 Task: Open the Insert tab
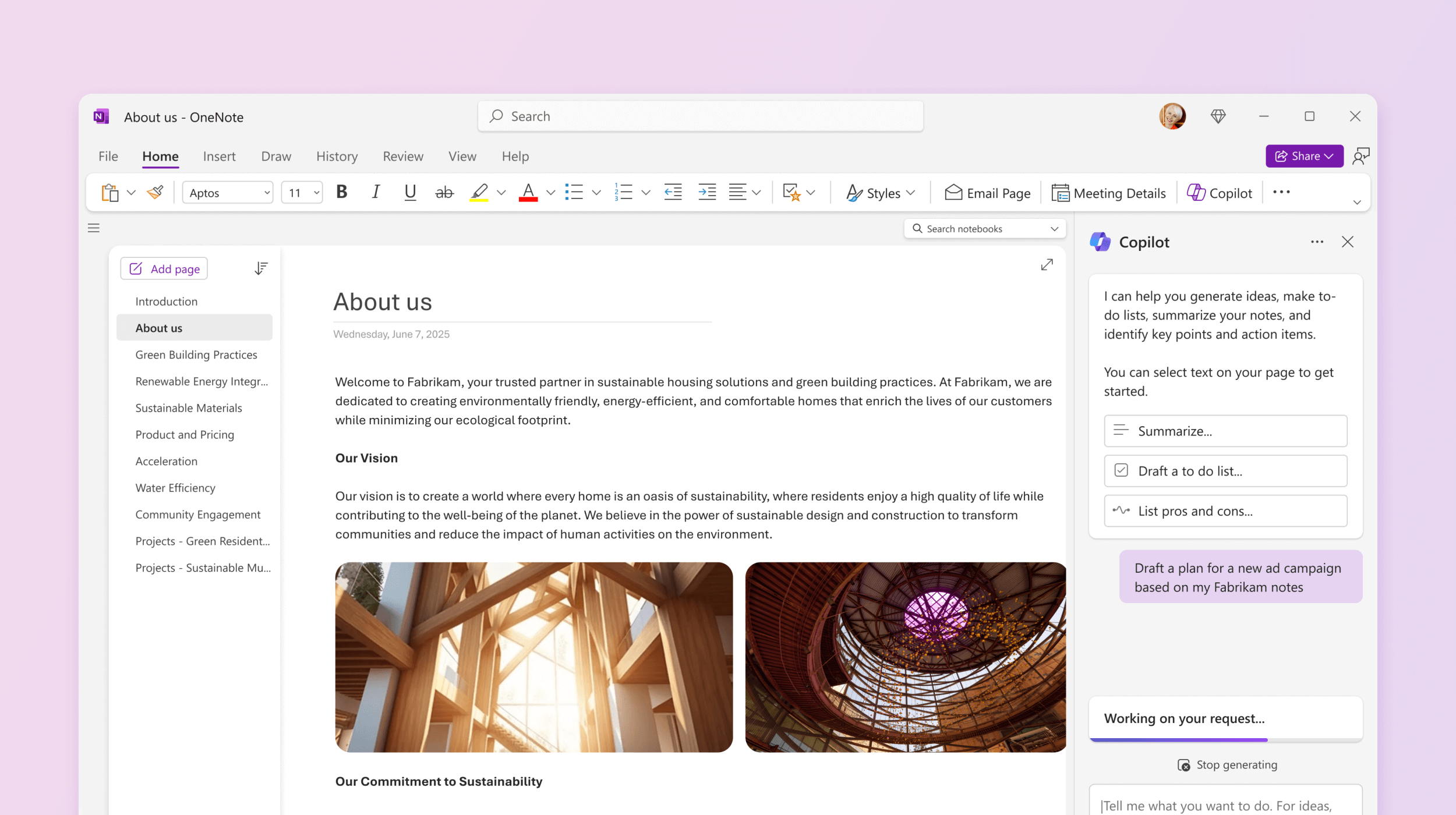coord(219,156)
